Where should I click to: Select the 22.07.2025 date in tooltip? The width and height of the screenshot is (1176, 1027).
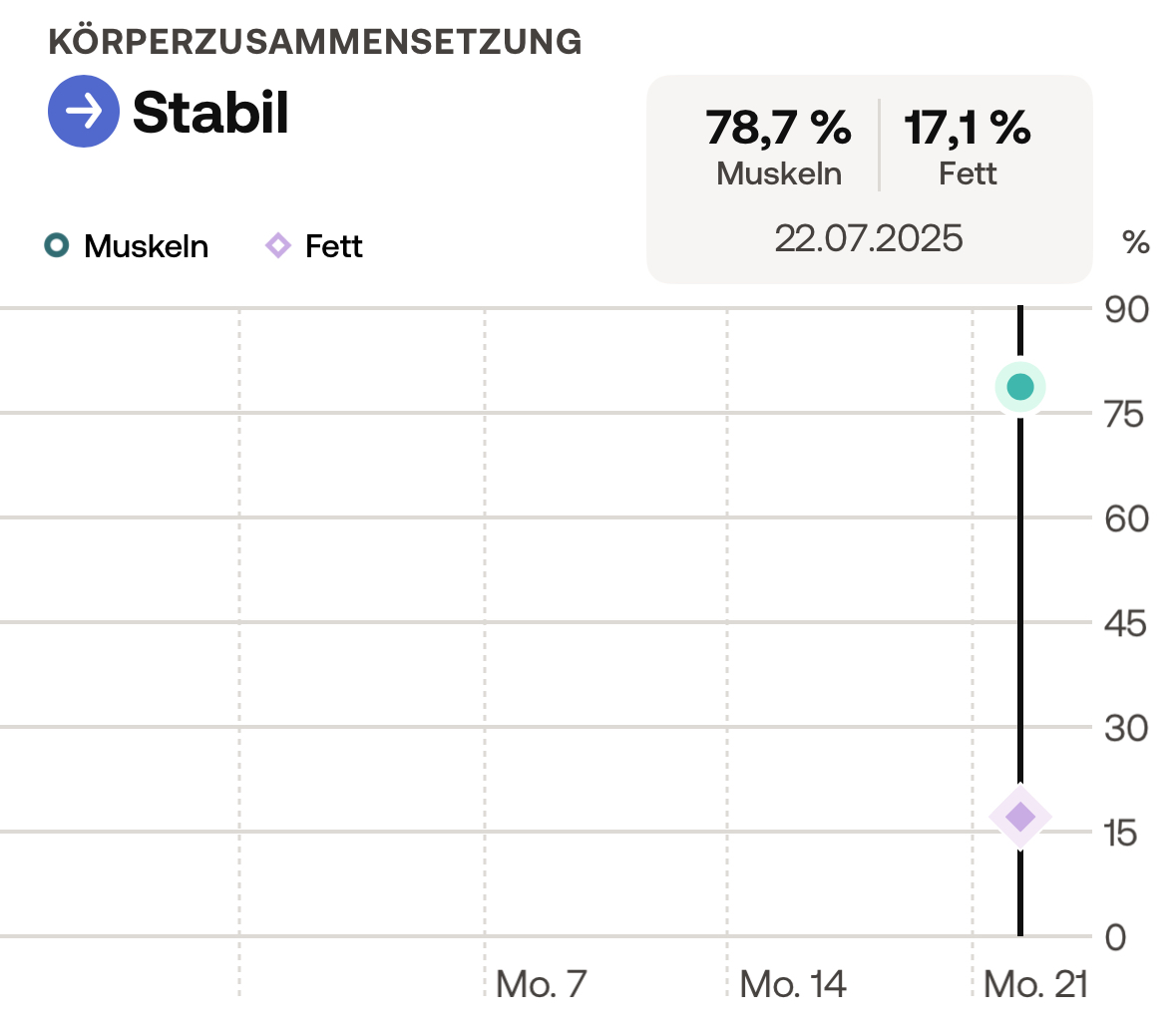(869, 238)
